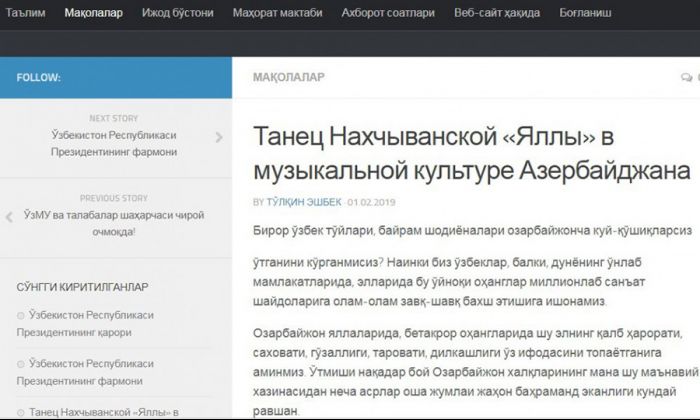
Task: Open the Маҳорат мактаби menu item
Action: tap(277, 12)
